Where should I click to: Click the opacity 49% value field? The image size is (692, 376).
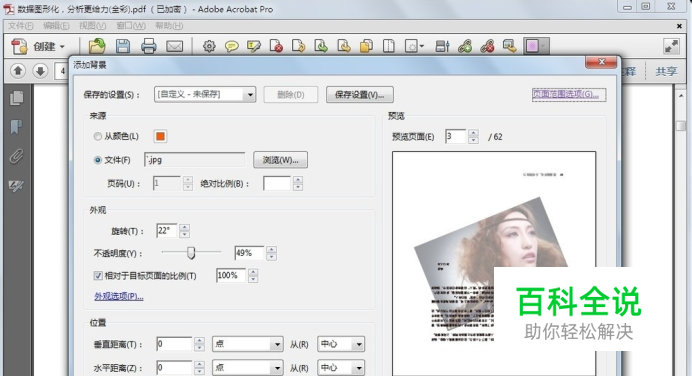249,253
